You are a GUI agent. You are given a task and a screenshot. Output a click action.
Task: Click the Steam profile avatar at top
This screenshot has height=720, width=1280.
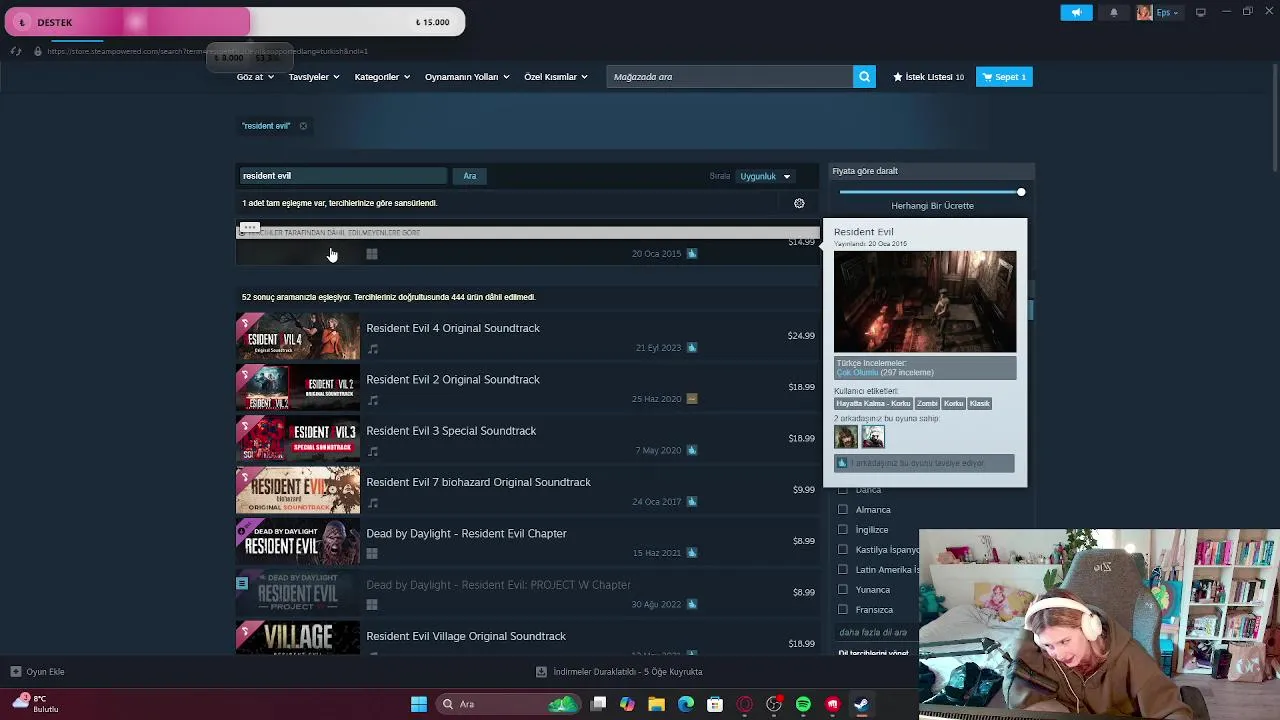click(x=1144, y=12)
